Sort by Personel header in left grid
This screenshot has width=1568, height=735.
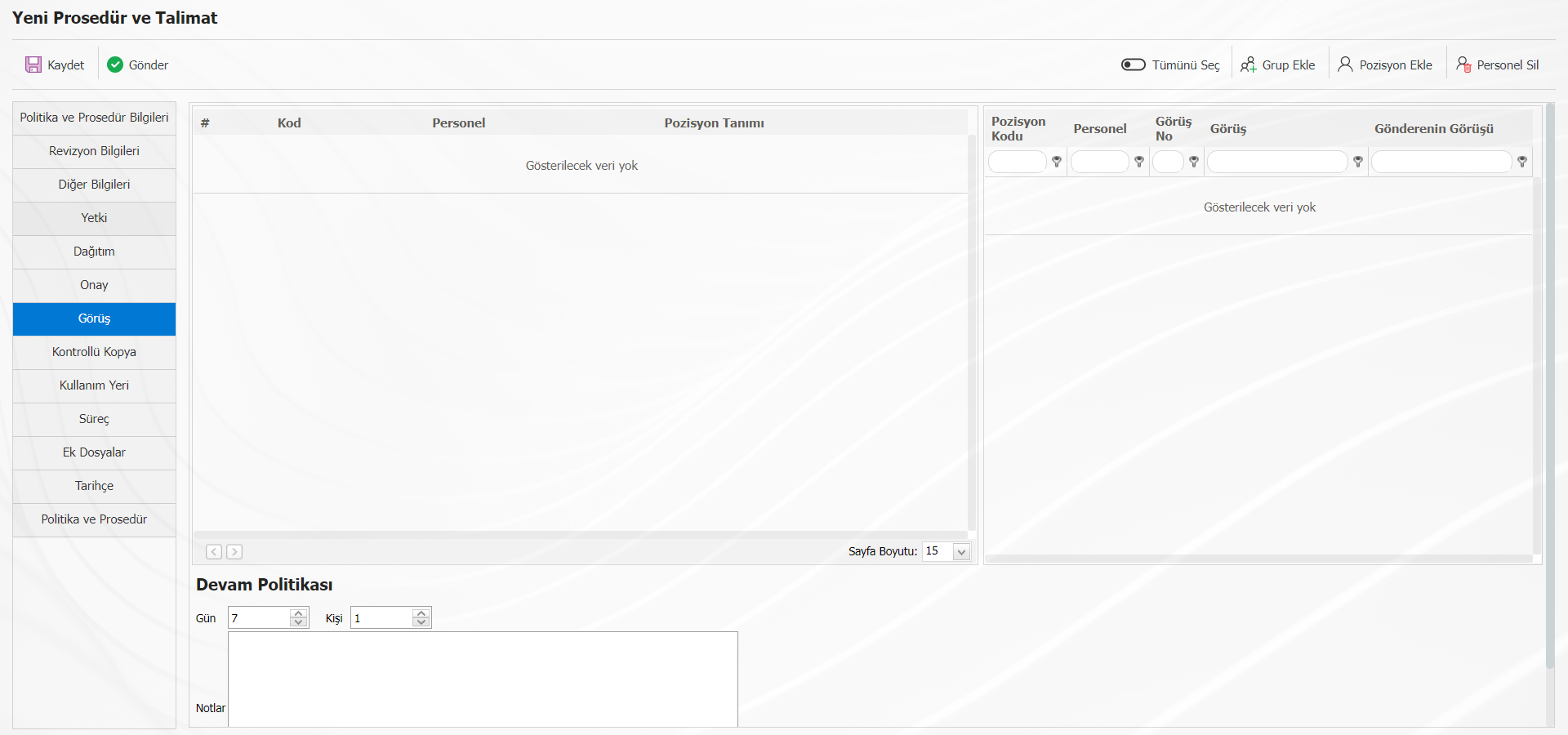tap(458, 123)
